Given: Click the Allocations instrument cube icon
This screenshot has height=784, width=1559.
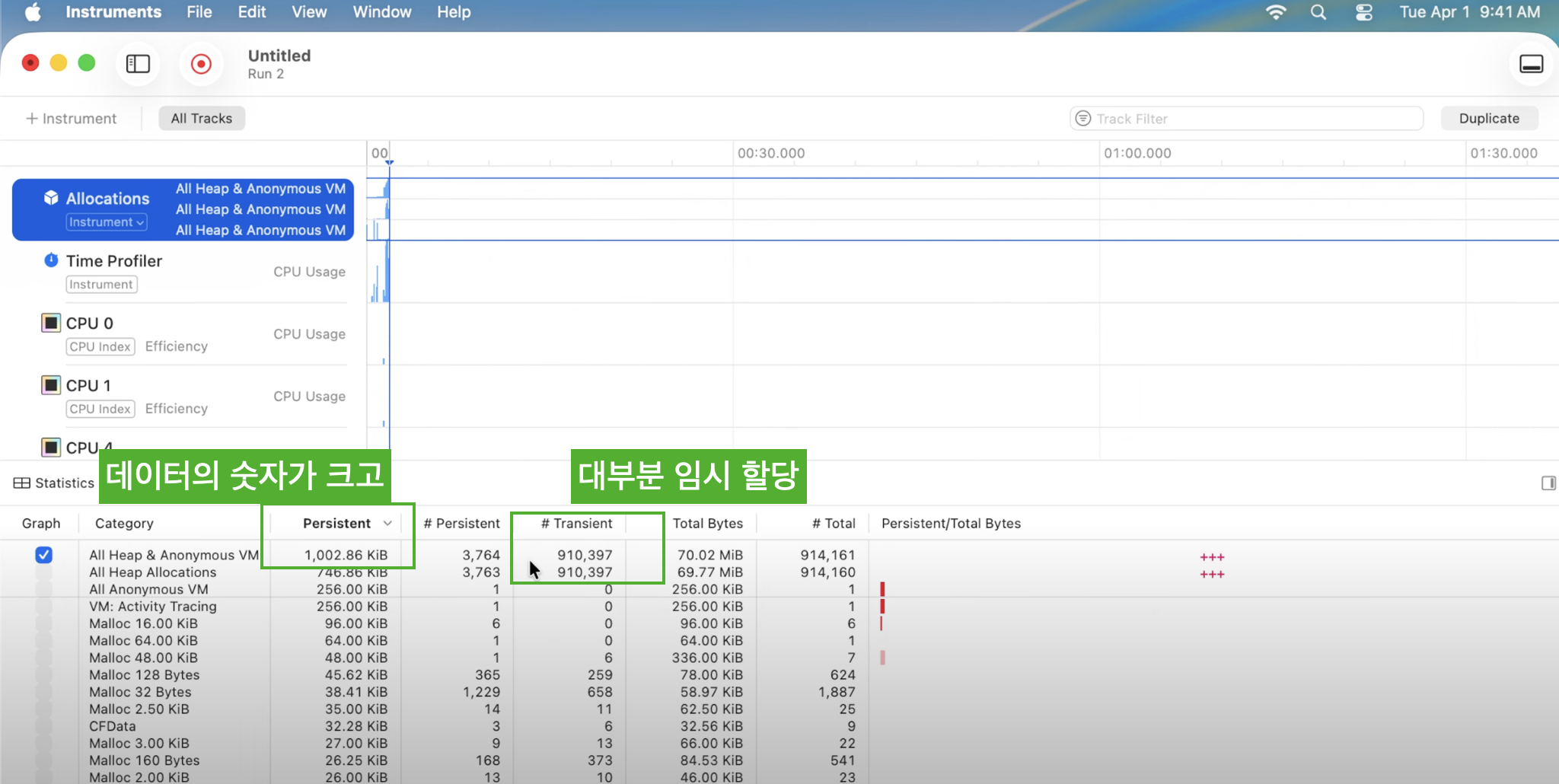Looking at the screenshot, I should pos(51,198).
